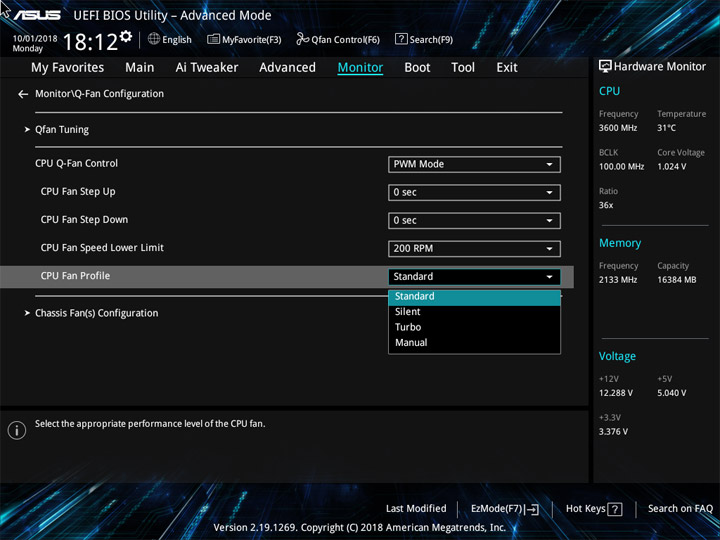Click the +12V reading 12.288 V
This screenshot has width=720, height=540.
coord(616,393)
